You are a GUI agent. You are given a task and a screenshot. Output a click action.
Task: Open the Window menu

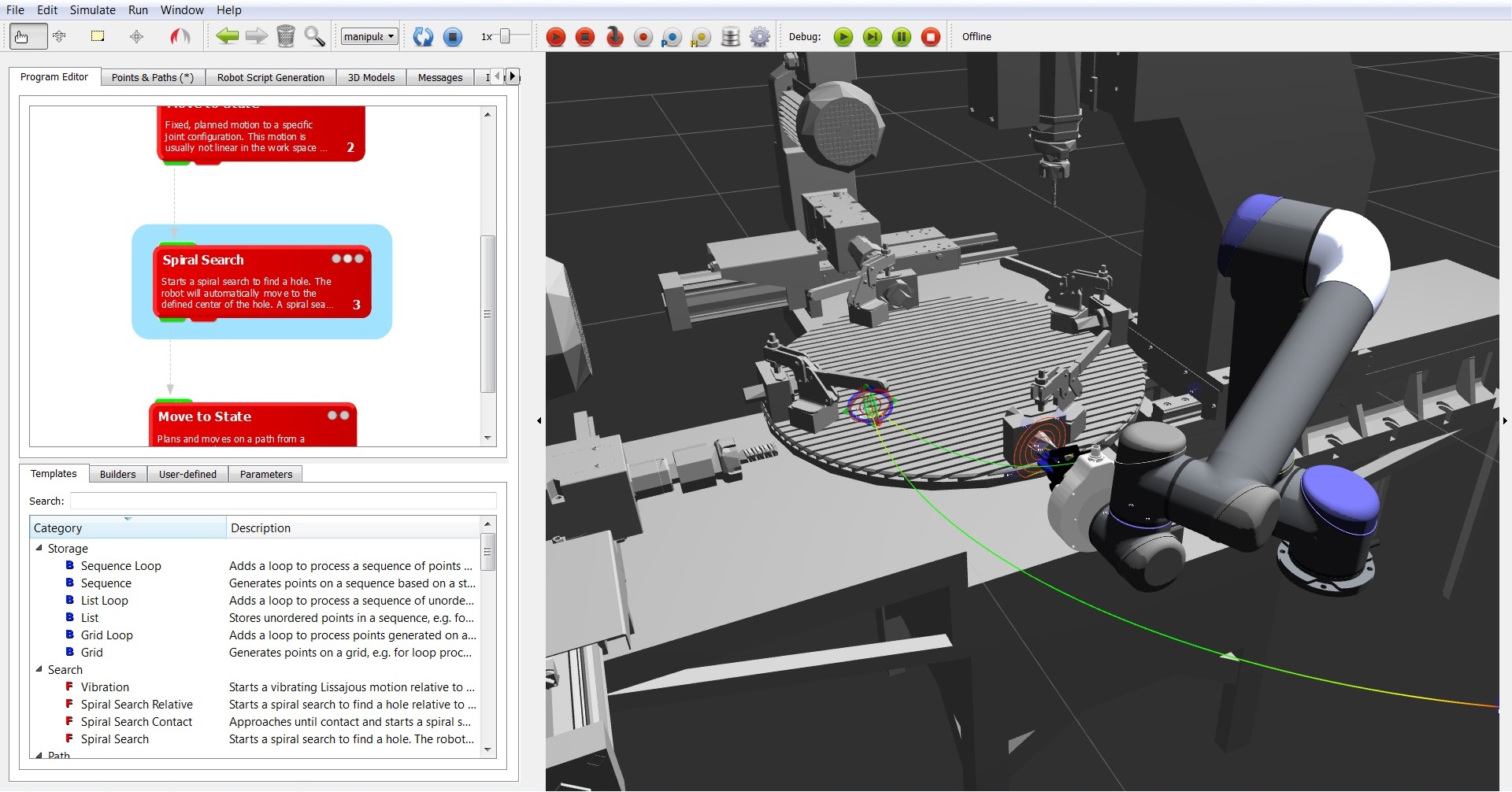tap(182, 10)
